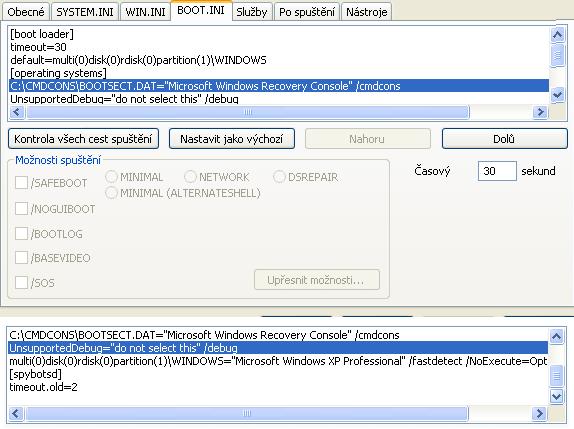Open the SYSTEM.INI tab
The height and width of the screenshot is (429, 574).
point(85,12)
